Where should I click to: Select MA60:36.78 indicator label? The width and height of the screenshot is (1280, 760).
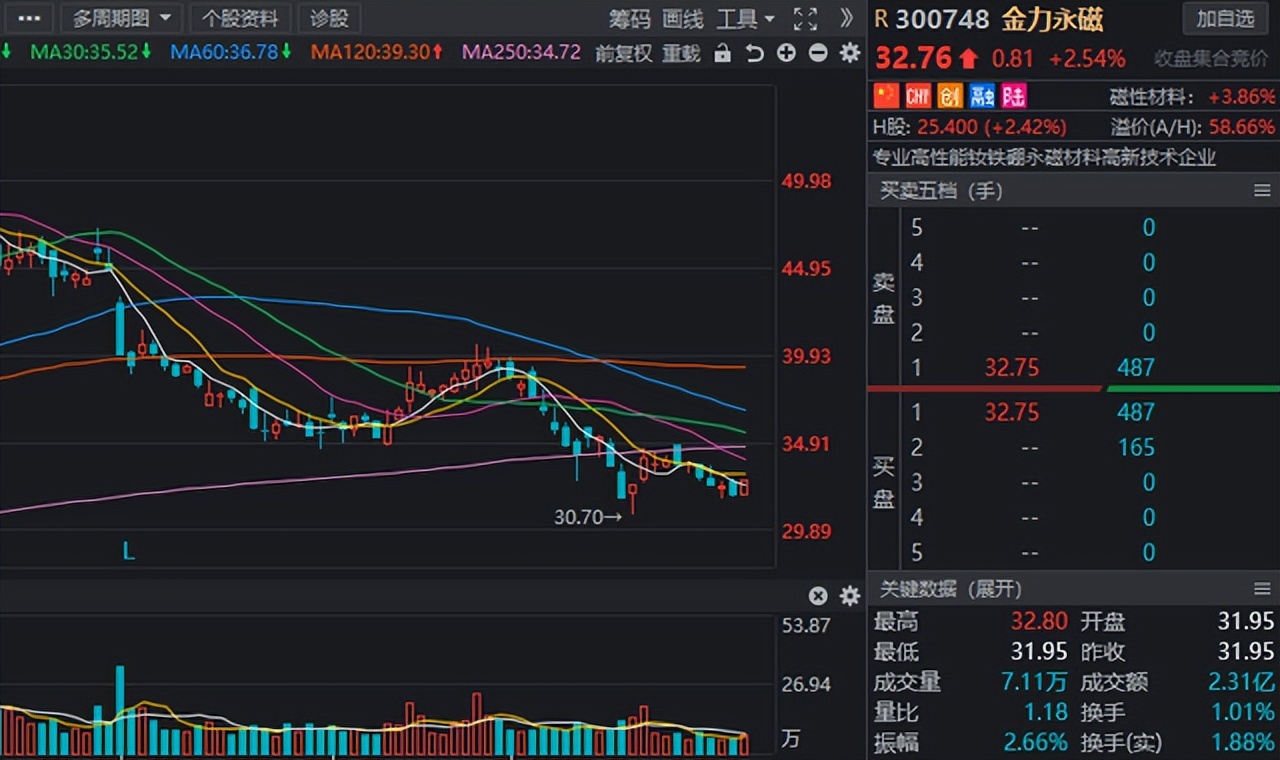click(x=231, y=52)
